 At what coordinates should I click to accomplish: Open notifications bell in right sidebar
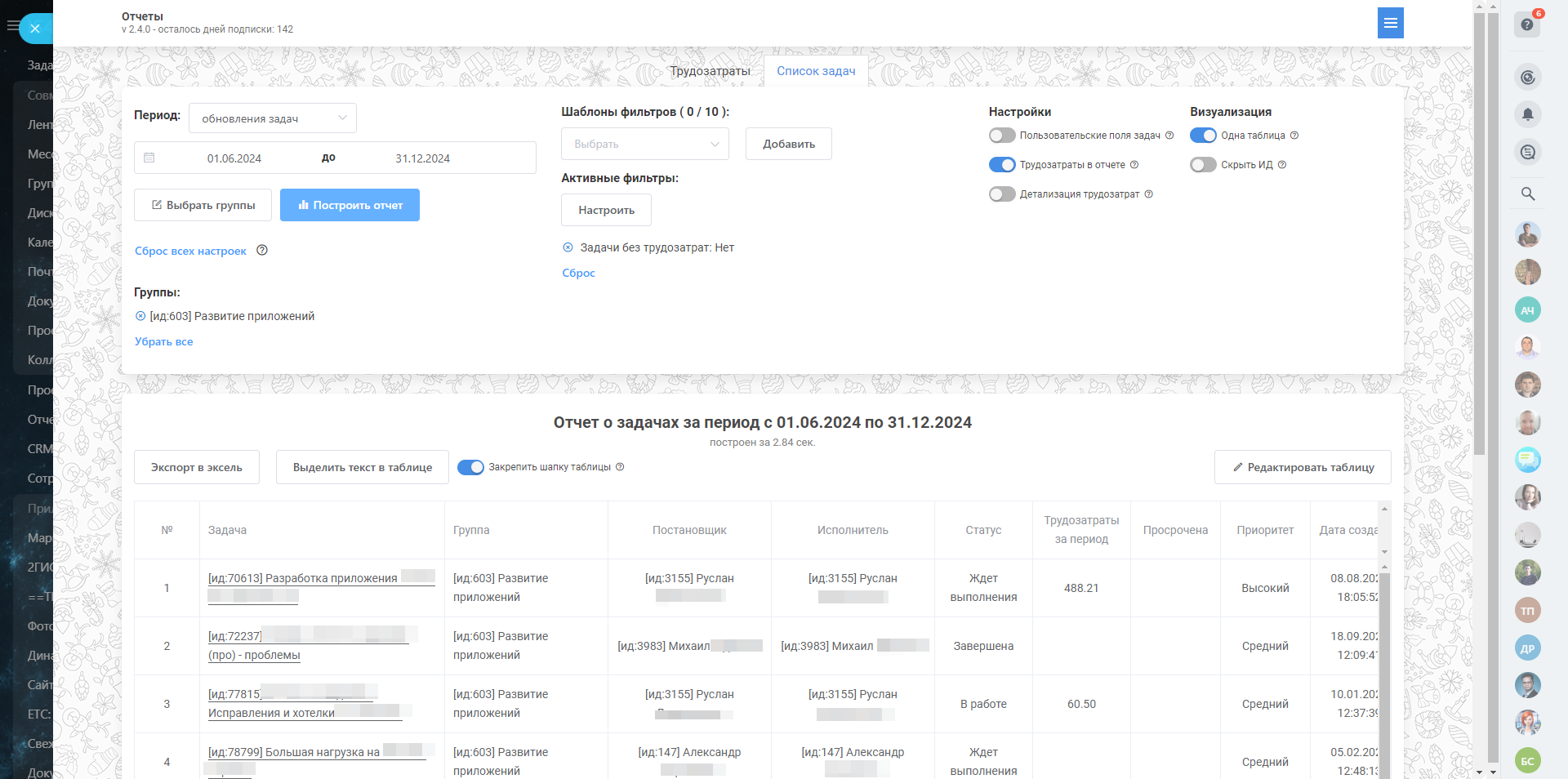(1528, 114)
